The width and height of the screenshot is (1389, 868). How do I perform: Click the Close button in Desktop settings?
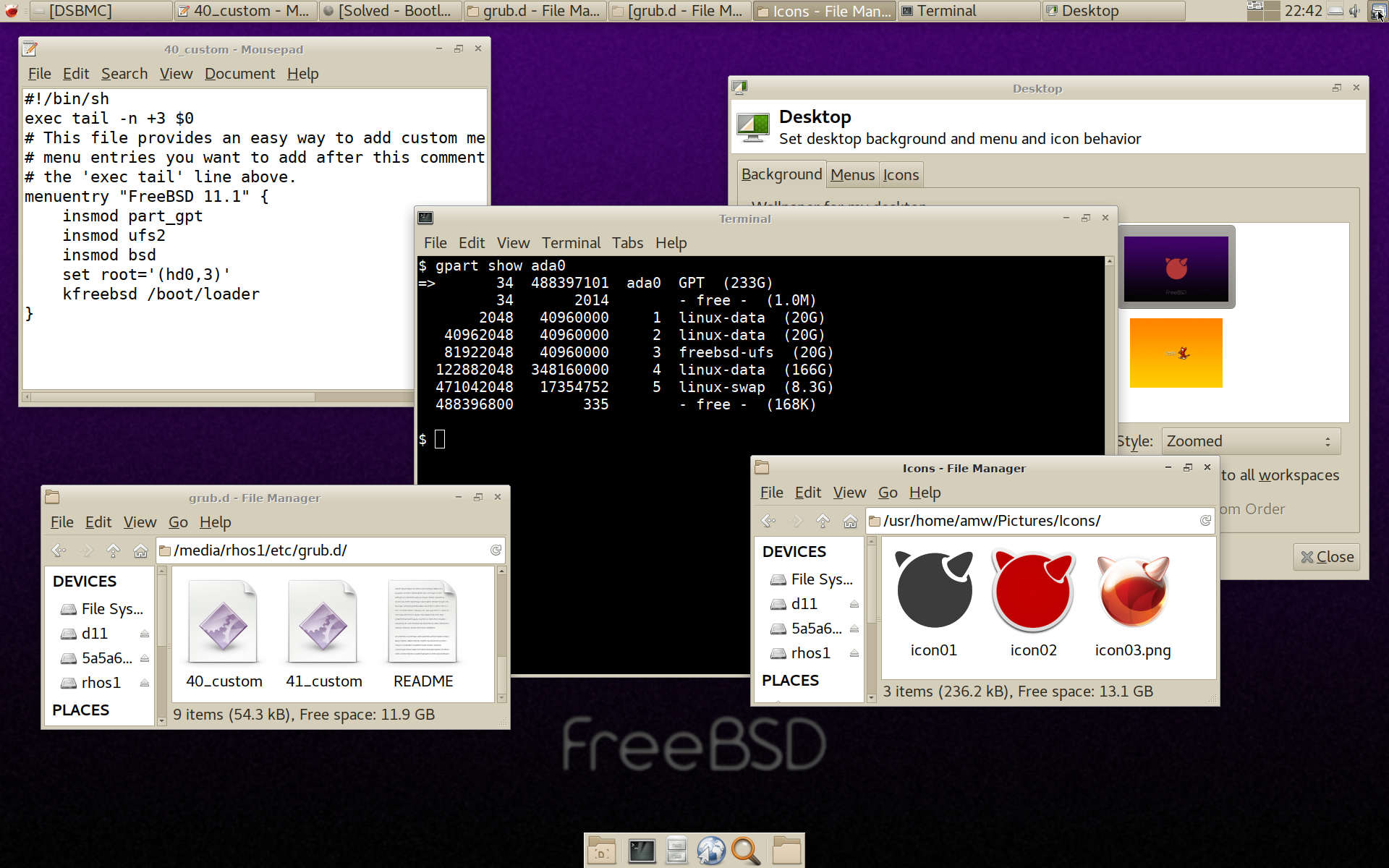[x=1327, y=557]
